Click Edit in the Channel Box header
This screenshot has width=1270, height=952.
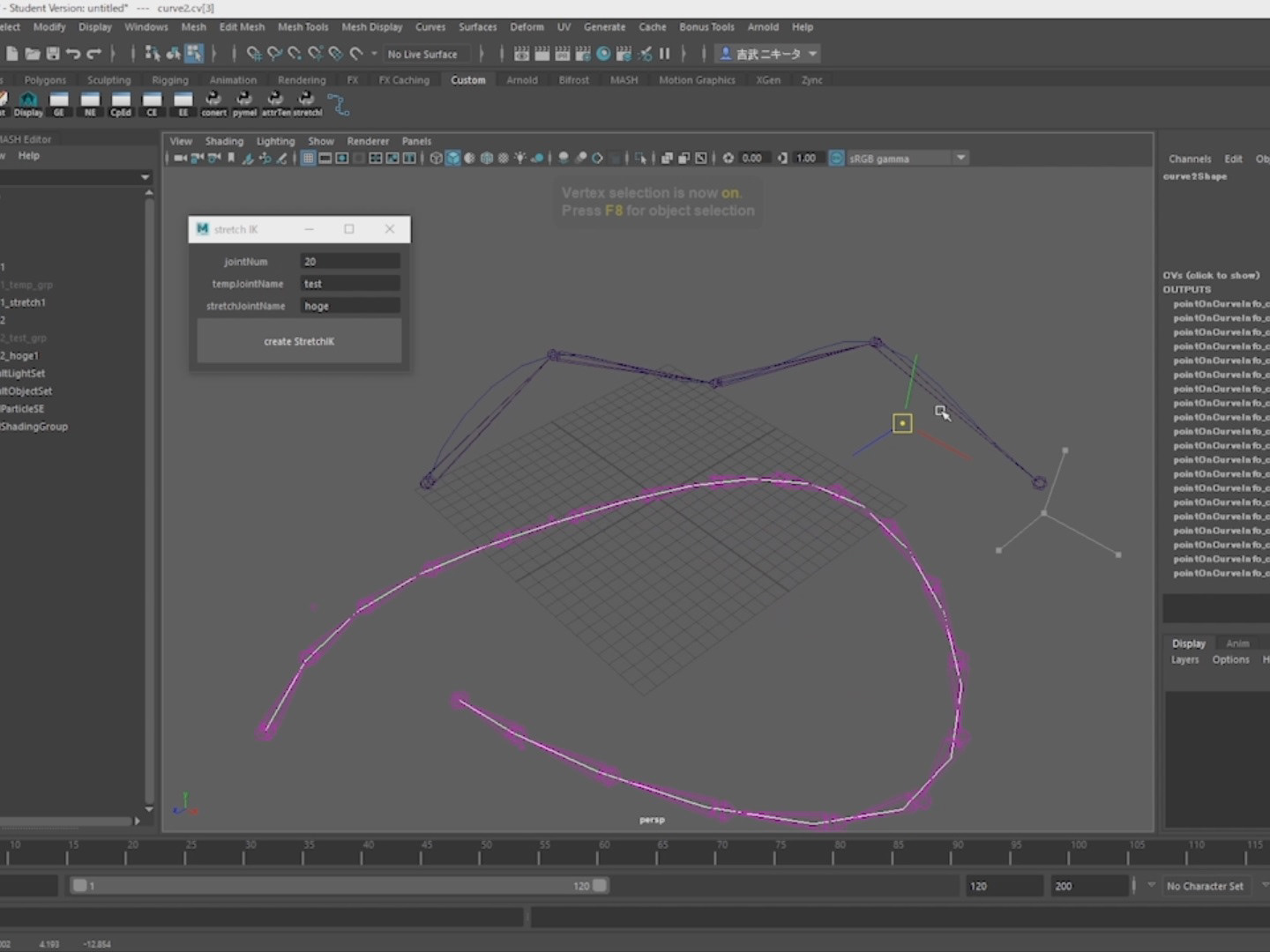(1233, 160)
